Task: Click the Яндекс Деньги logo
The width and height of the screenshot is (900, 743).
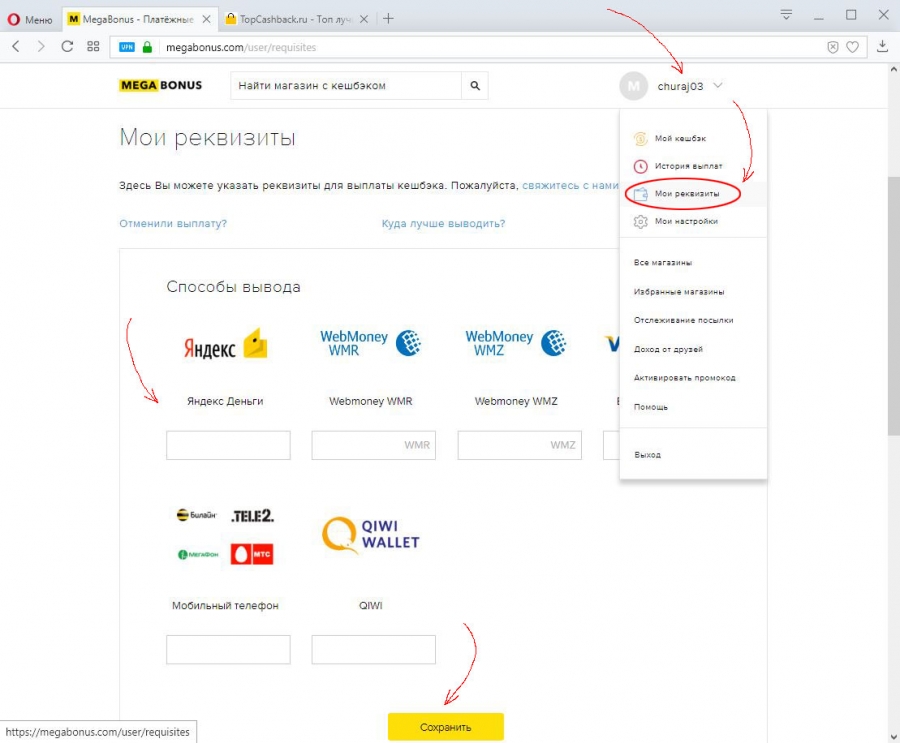Action: (x=226, y=345)
